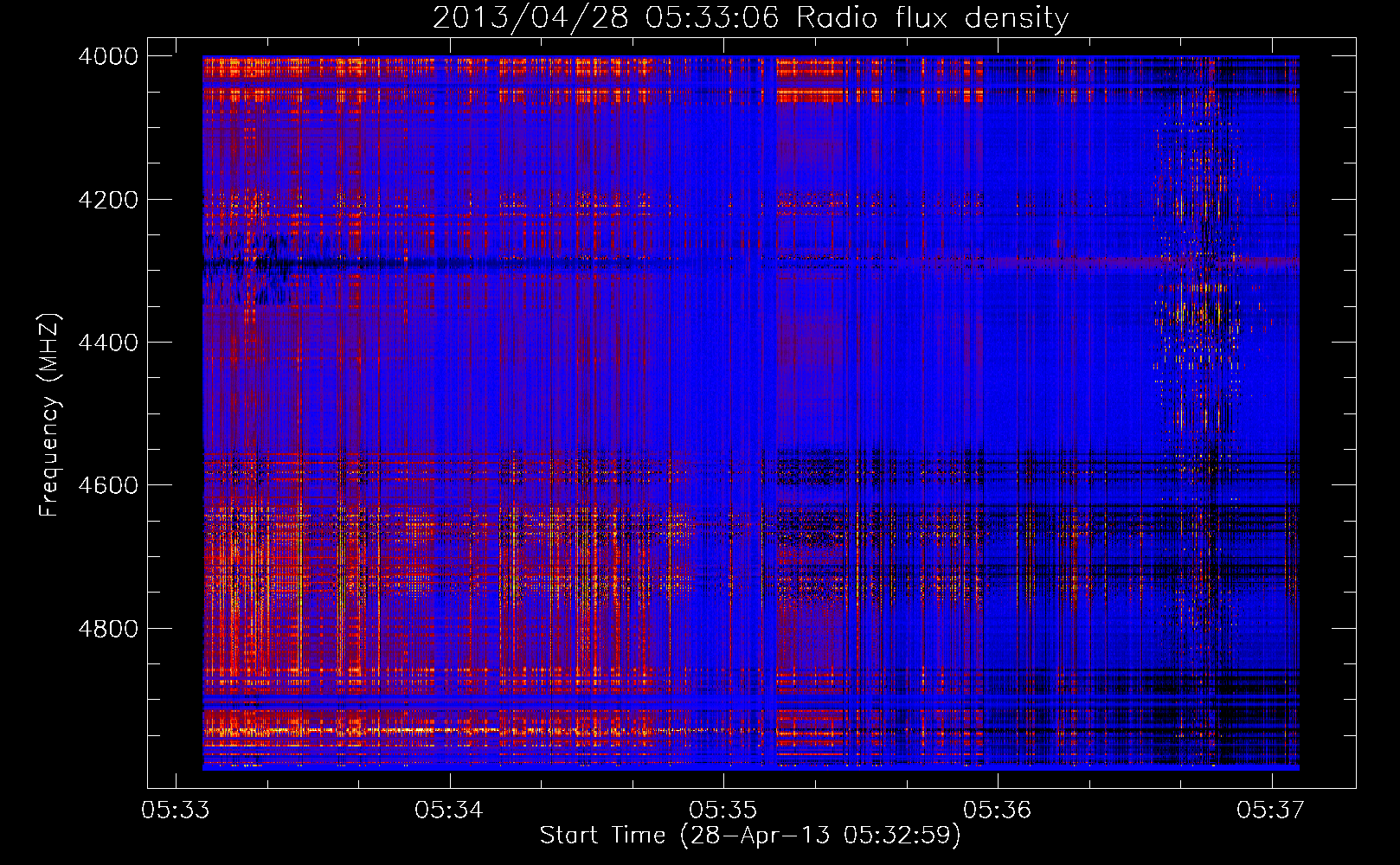The height and width of the screenshot is (865, 1400).
Task: Click the 'Start Time (28-Apr-13 05:32:59)' label
Action: click(750, 836)
